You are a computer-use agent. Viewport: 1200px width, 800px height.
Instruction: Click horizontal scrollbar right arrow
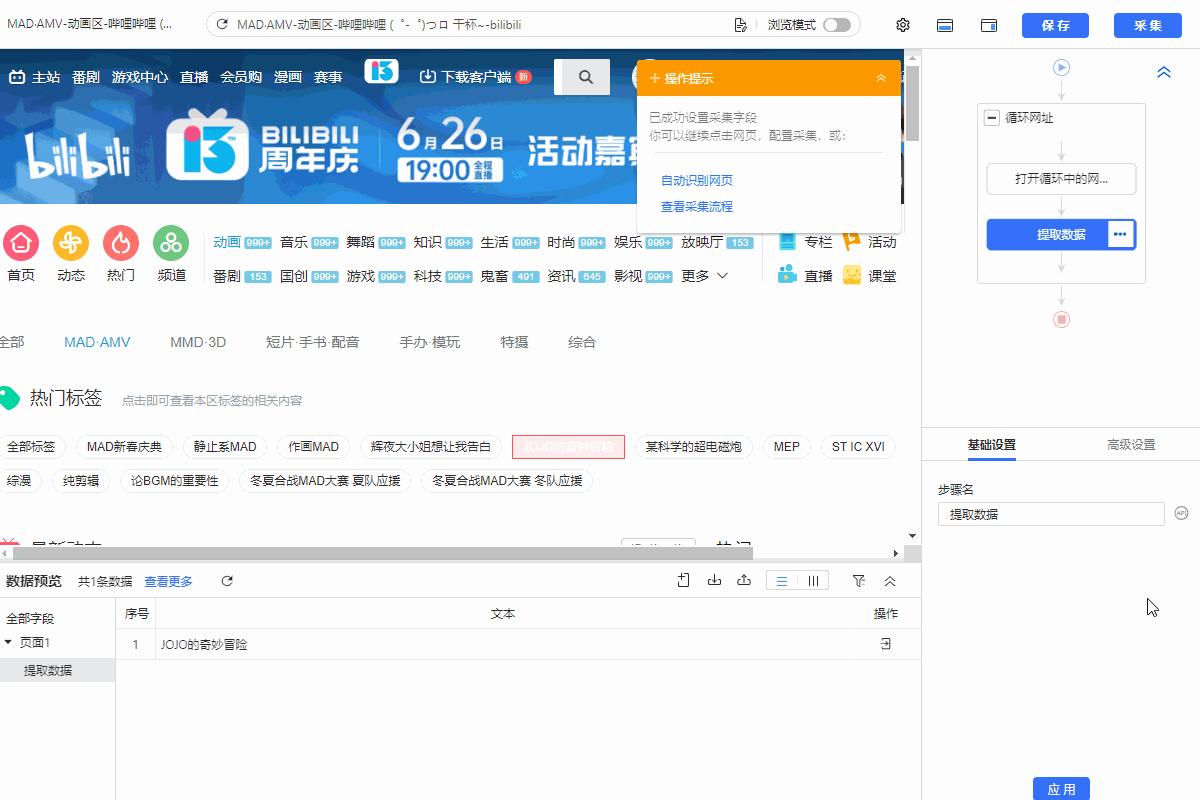[x=896, y=553]
